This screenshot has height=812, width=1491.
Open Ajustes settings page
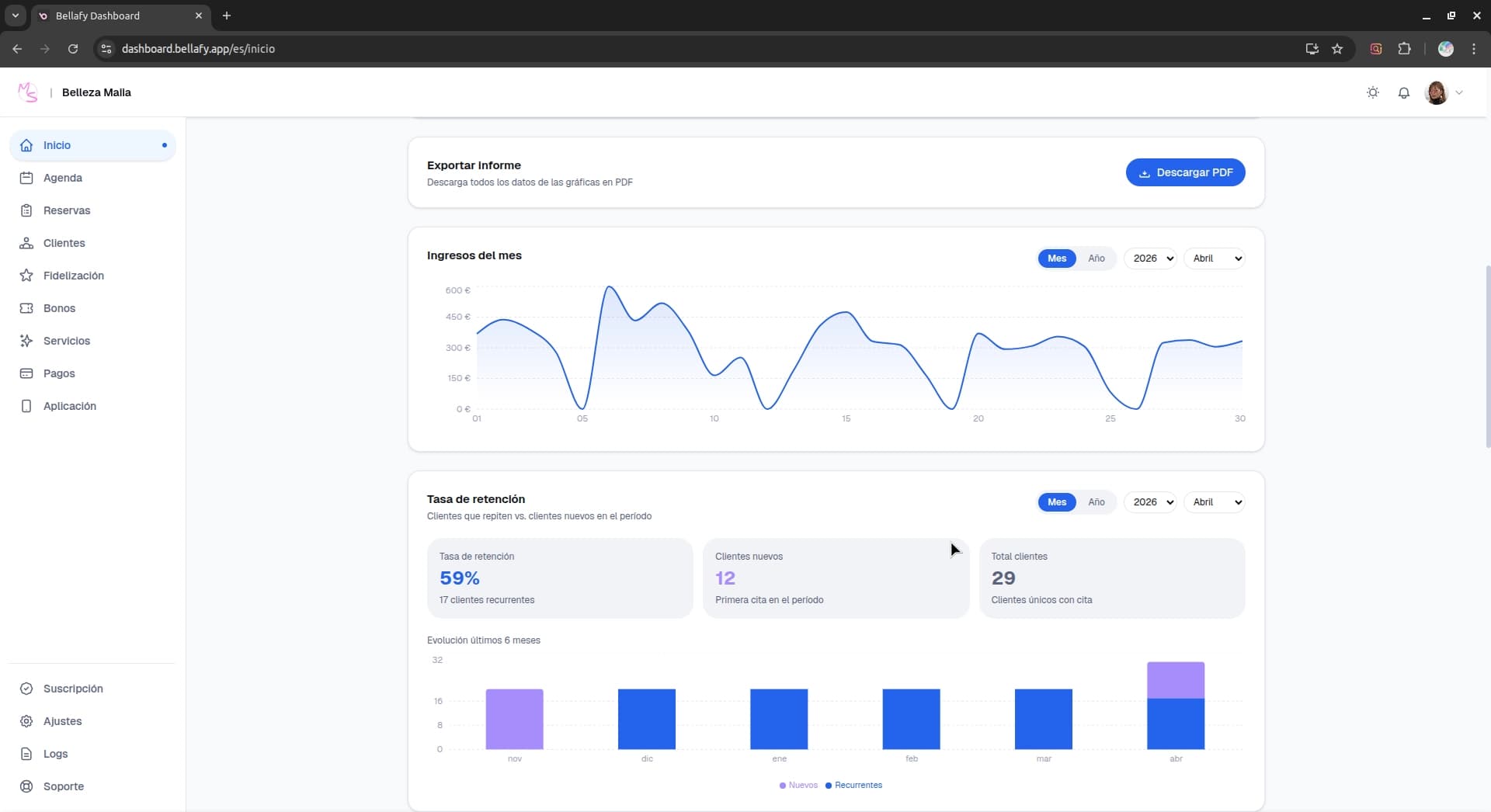pyautogui.click(x=61, y=721)
